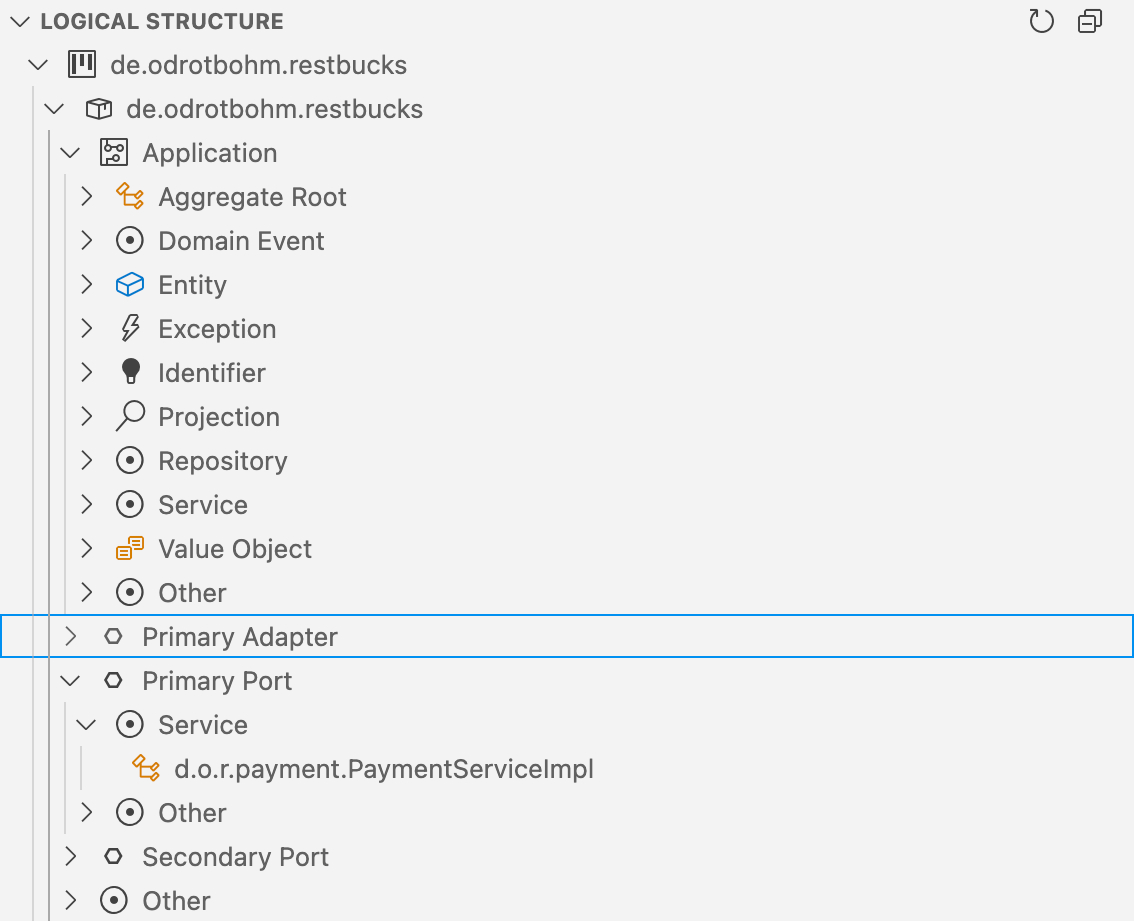The width and height of the screenshot is (1134, 921).
Task: Click the Exception lightning bolt icon
Action: click(130, 329)
